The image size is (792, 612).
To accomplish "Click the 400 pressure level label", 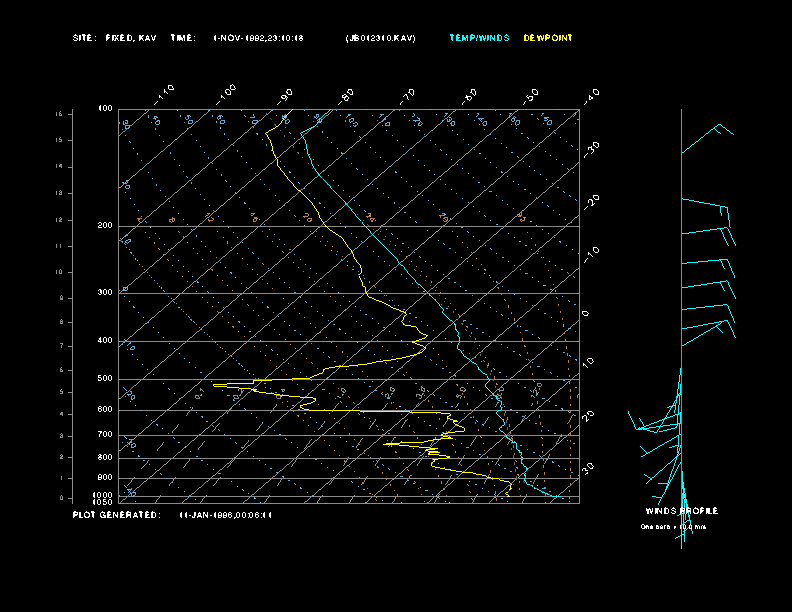I will pos(105,340).
